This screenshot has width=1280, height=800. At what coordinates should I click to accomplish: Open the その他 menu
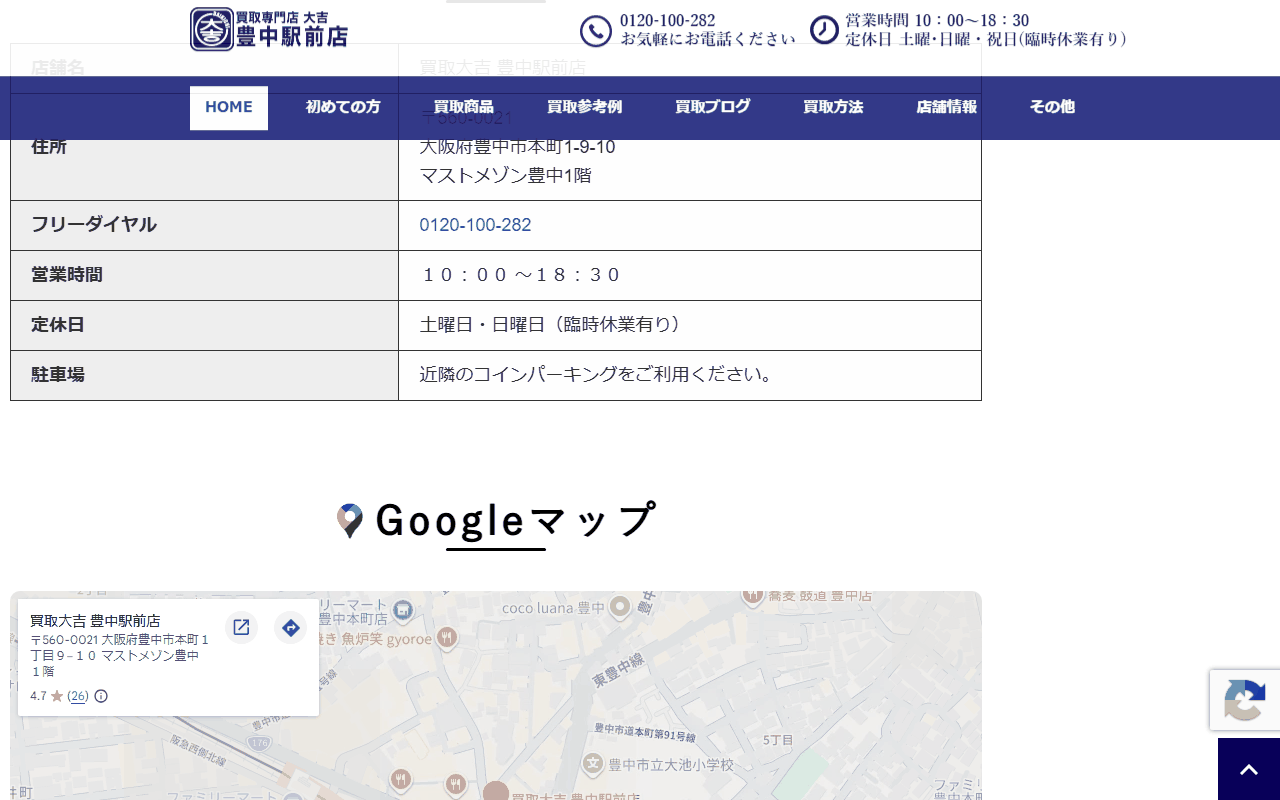(1052, 107)
